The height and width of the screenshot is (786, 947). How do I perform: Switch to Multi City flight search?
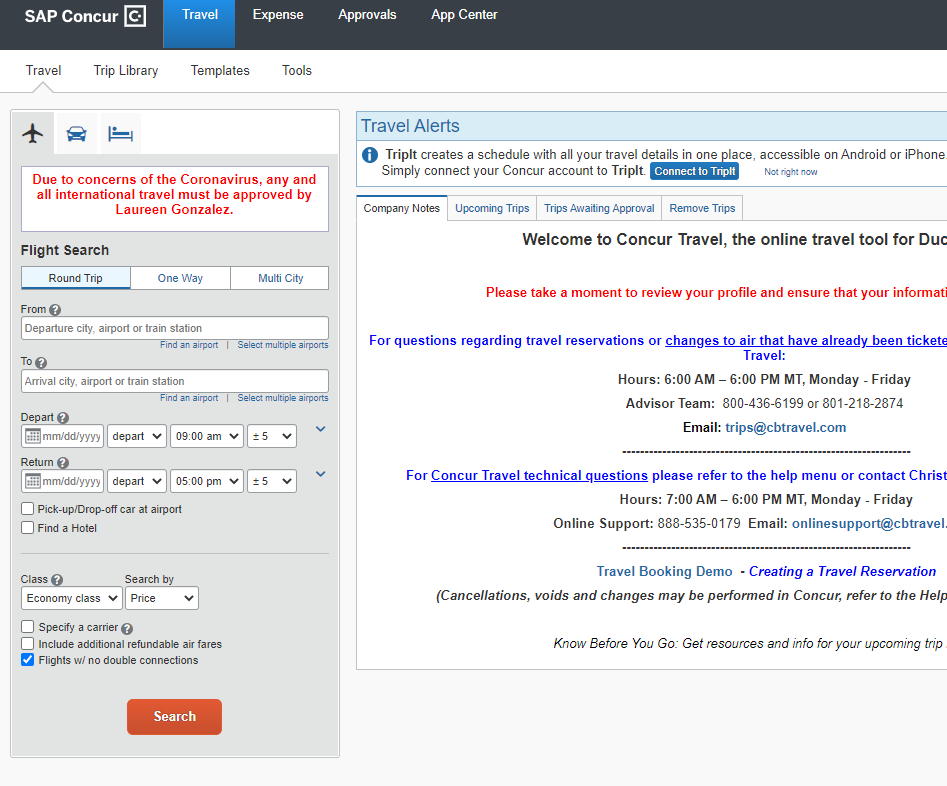point(280,278)
